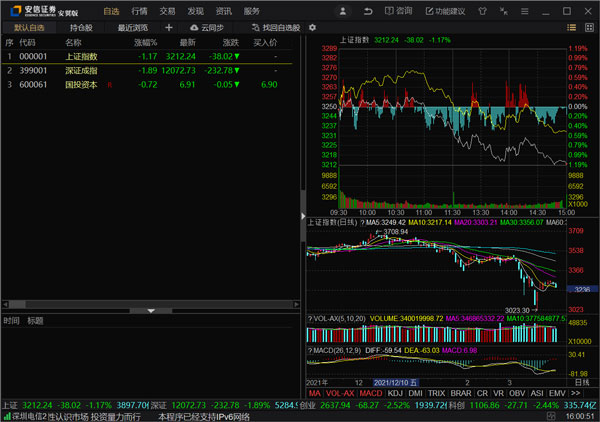Show more indicators with >> arrow
Viewport: 600px width, 422px height.
(576, 393)
